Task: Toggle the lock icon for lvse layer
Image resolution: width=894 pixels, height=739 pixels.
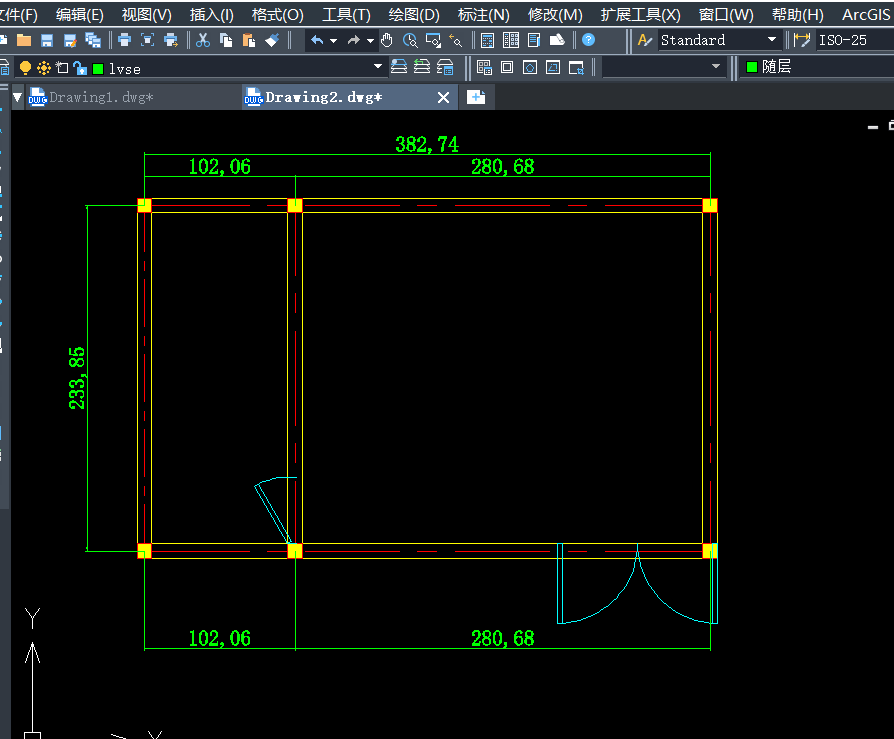Action: click(80, 68)
